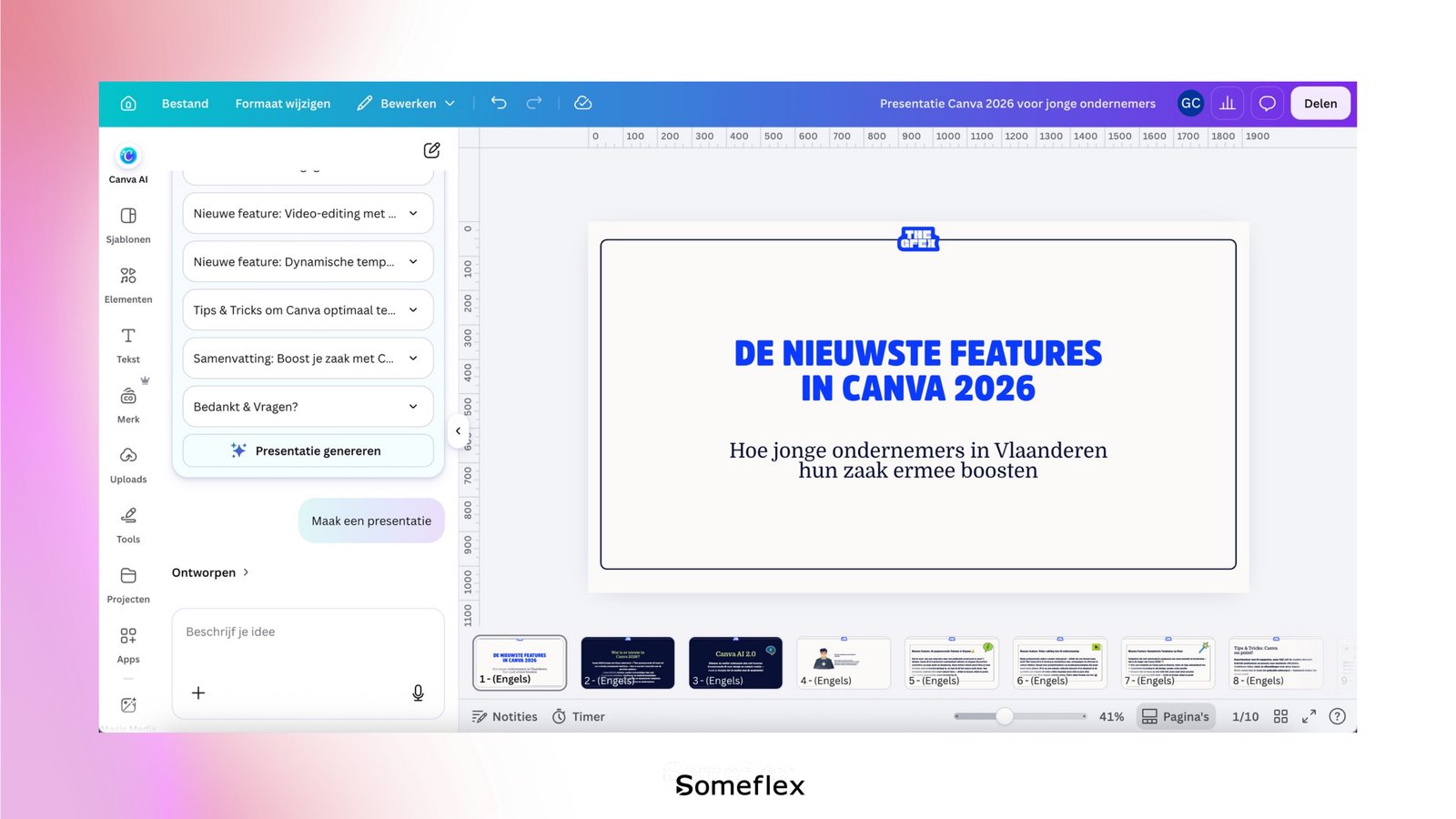The height and width of the screenshot is (819, 1456).
Task: Open the Projecten folder panel
Action: [x=128, y=585]
